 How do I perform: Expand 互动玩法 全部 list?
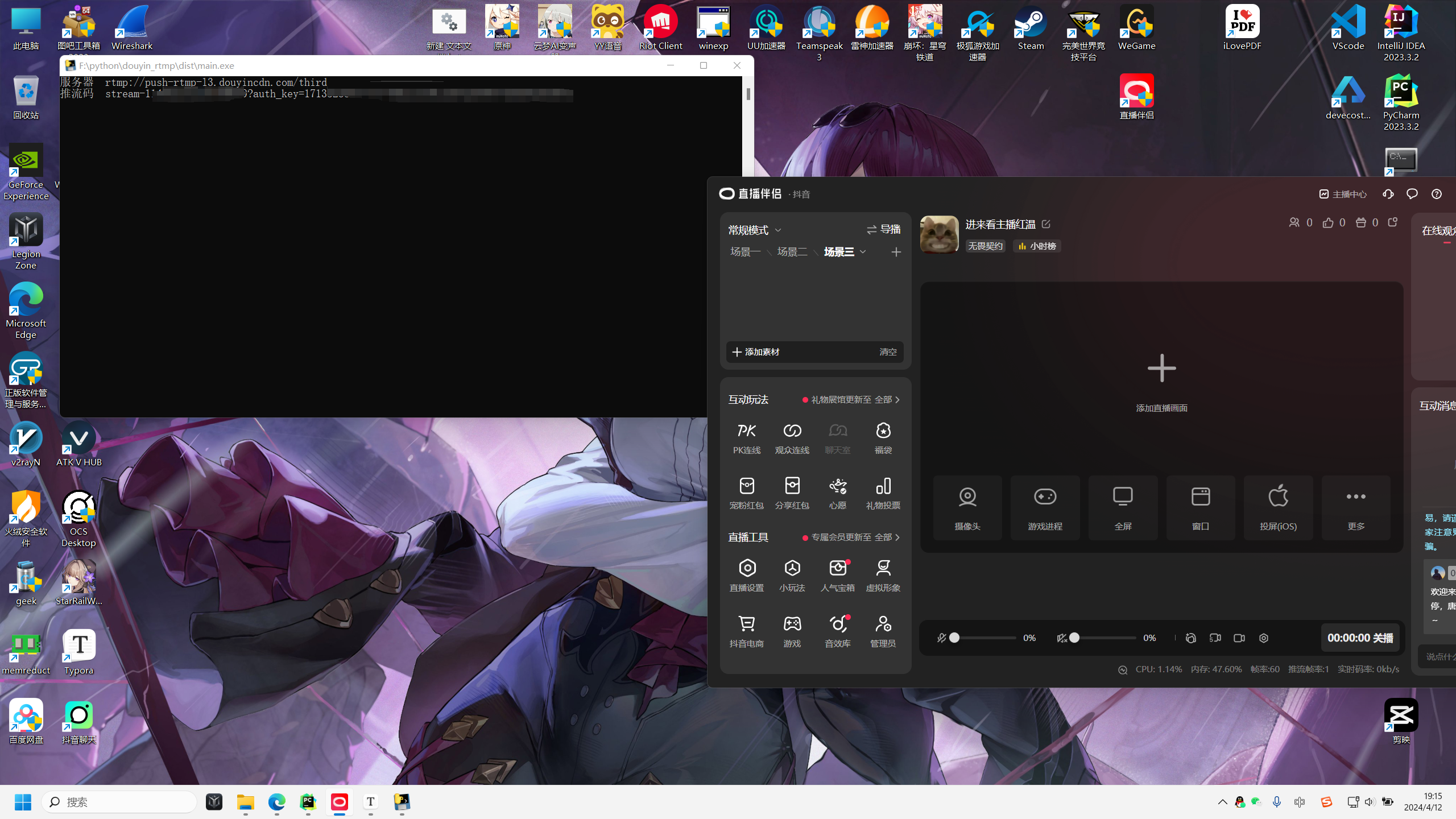pyautogui.click(x=887, y=400)
